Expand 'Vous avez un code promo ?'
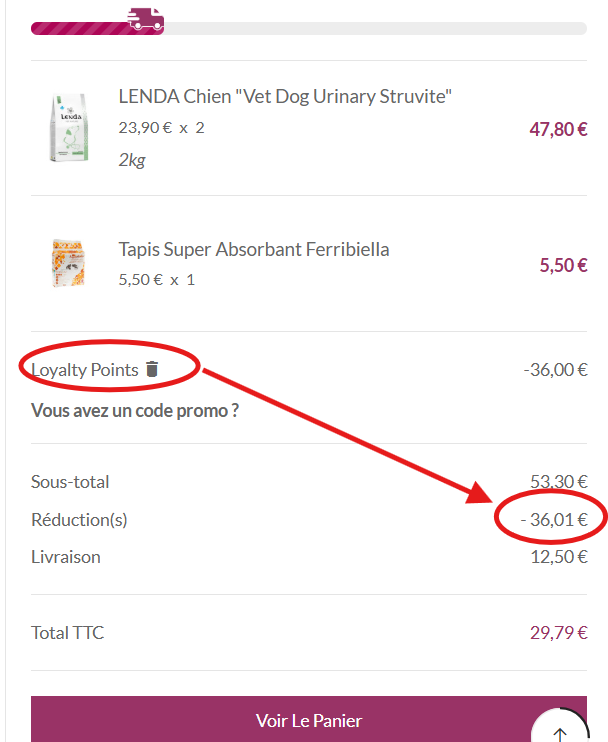 135,410
